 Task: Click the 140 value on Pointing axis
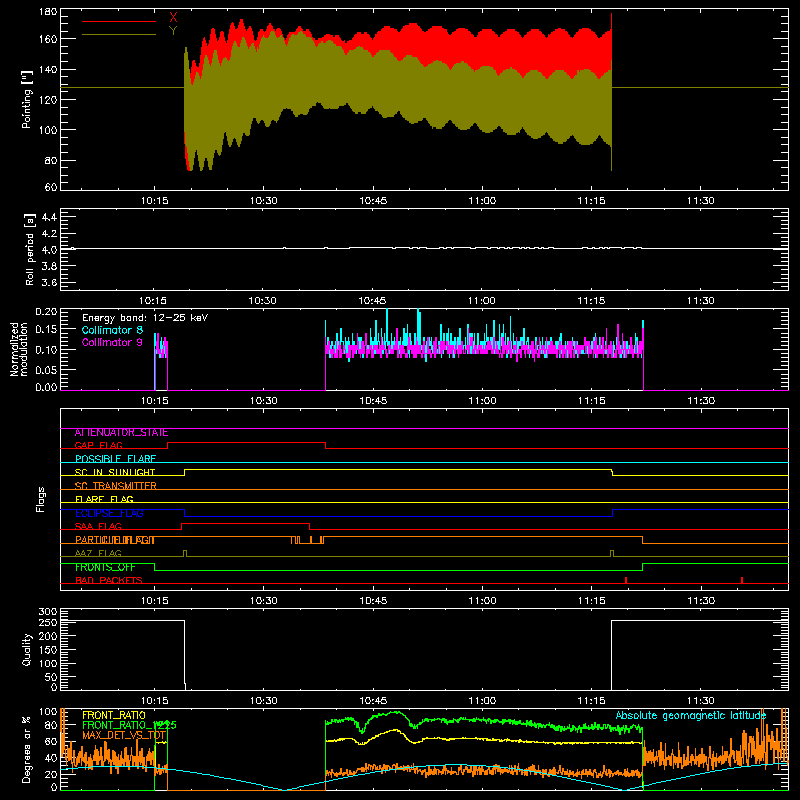(48, 69)
